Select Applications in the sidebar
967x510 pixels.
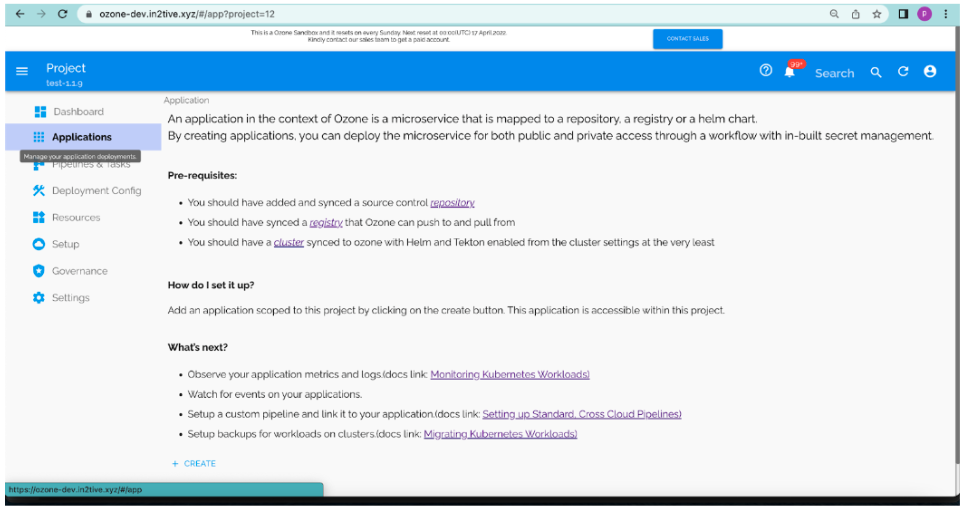81,137
